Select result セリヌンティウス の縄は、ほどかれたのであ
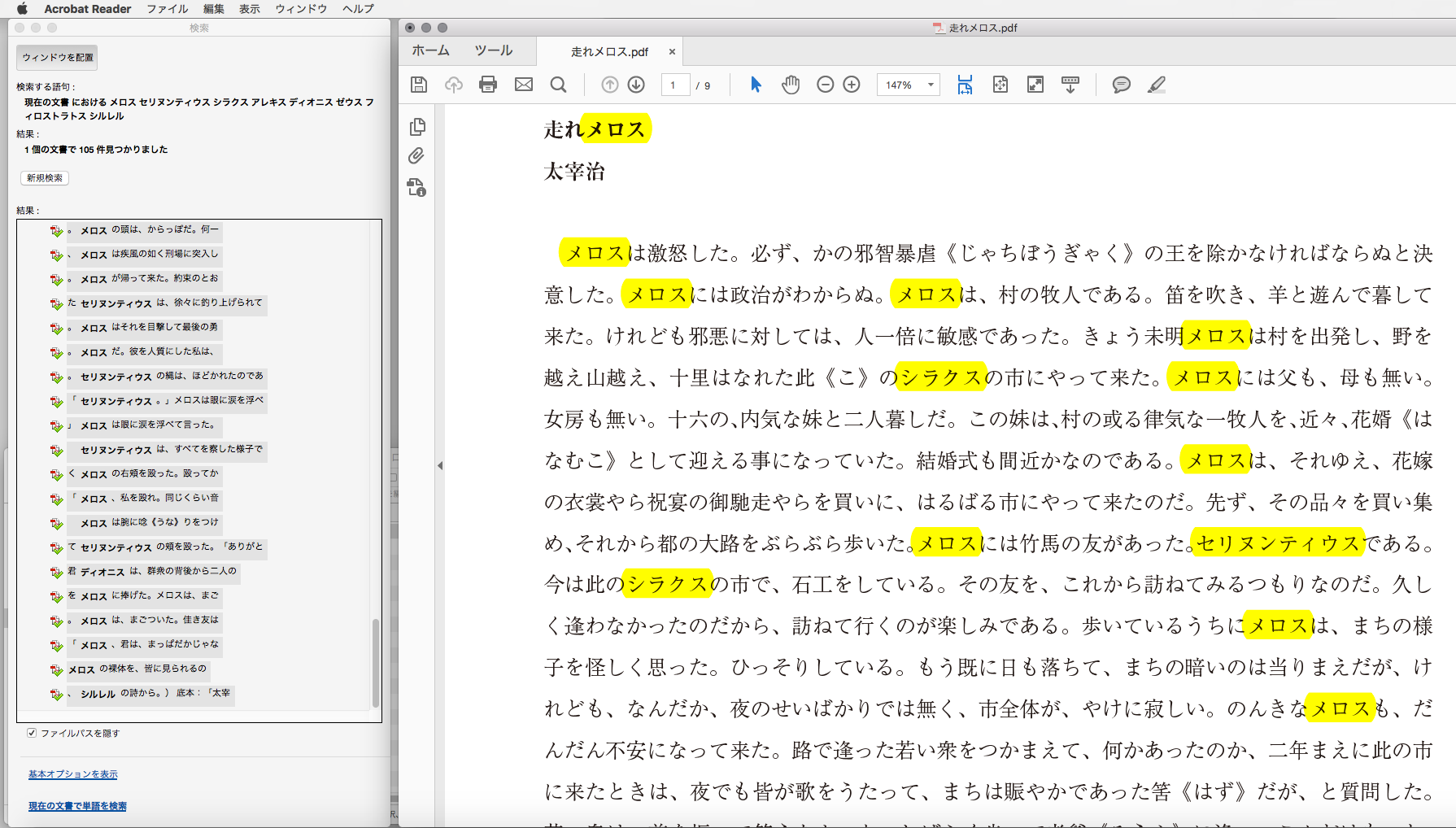Screen dimensions: 1456x828 coord(166,377)
